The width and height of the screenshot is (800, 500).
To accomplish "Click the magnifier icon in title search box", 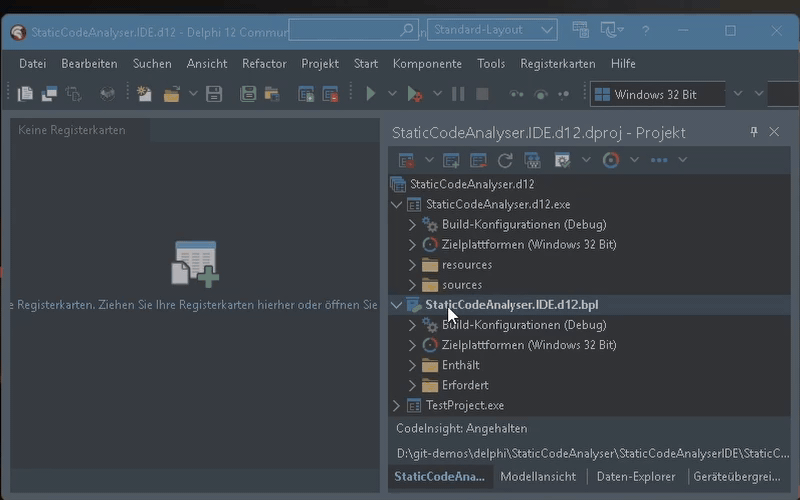I will click(407, 30).
